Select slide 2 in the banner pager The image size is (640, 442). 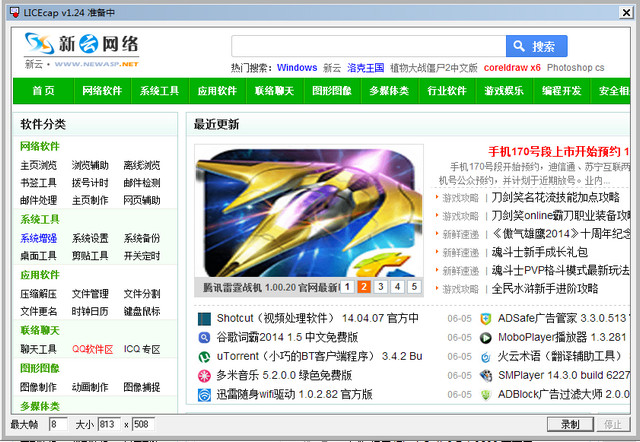[x=364, y=287]
